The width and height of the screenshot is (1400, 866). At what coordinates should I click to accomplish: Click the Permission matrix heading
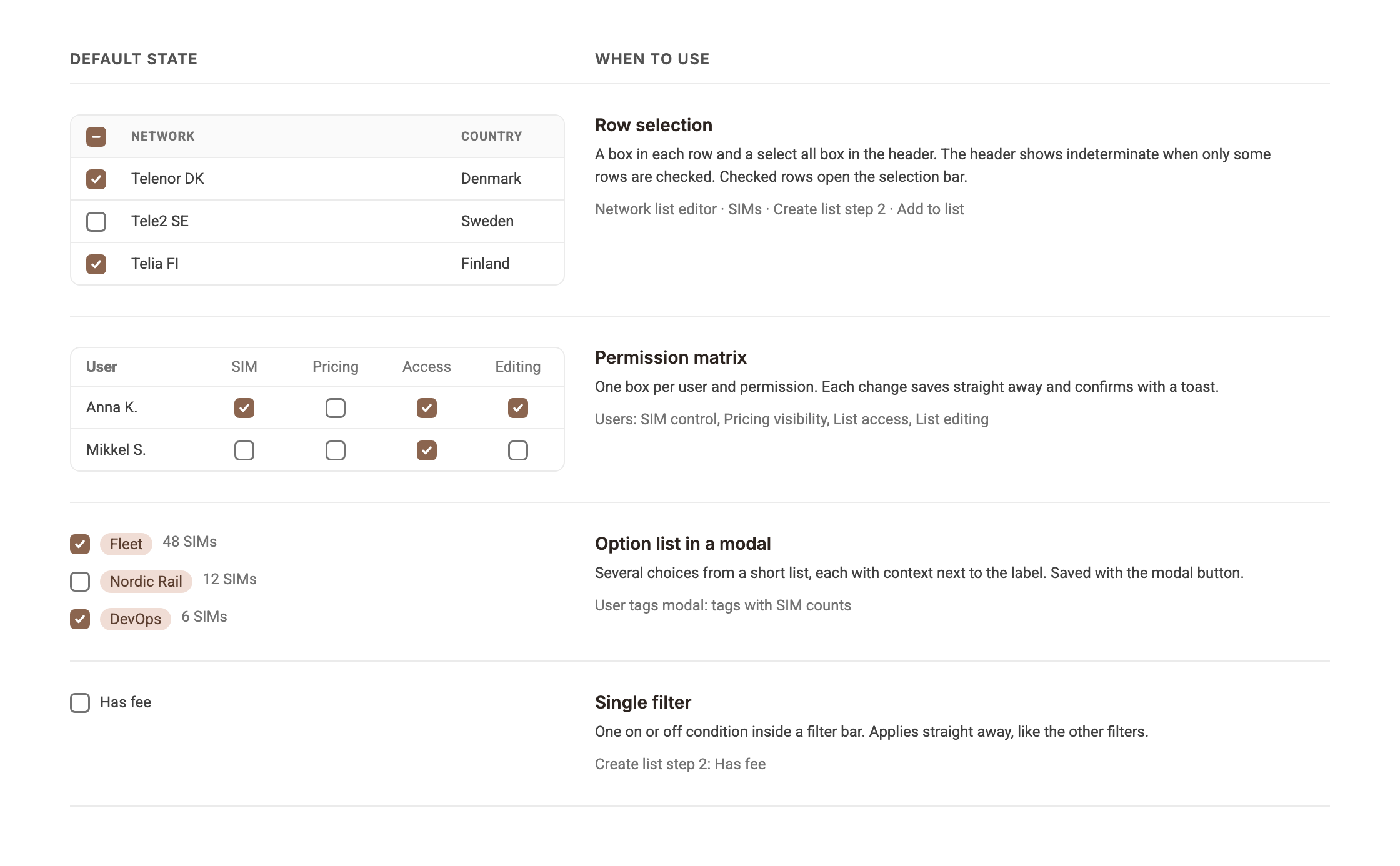671,357
